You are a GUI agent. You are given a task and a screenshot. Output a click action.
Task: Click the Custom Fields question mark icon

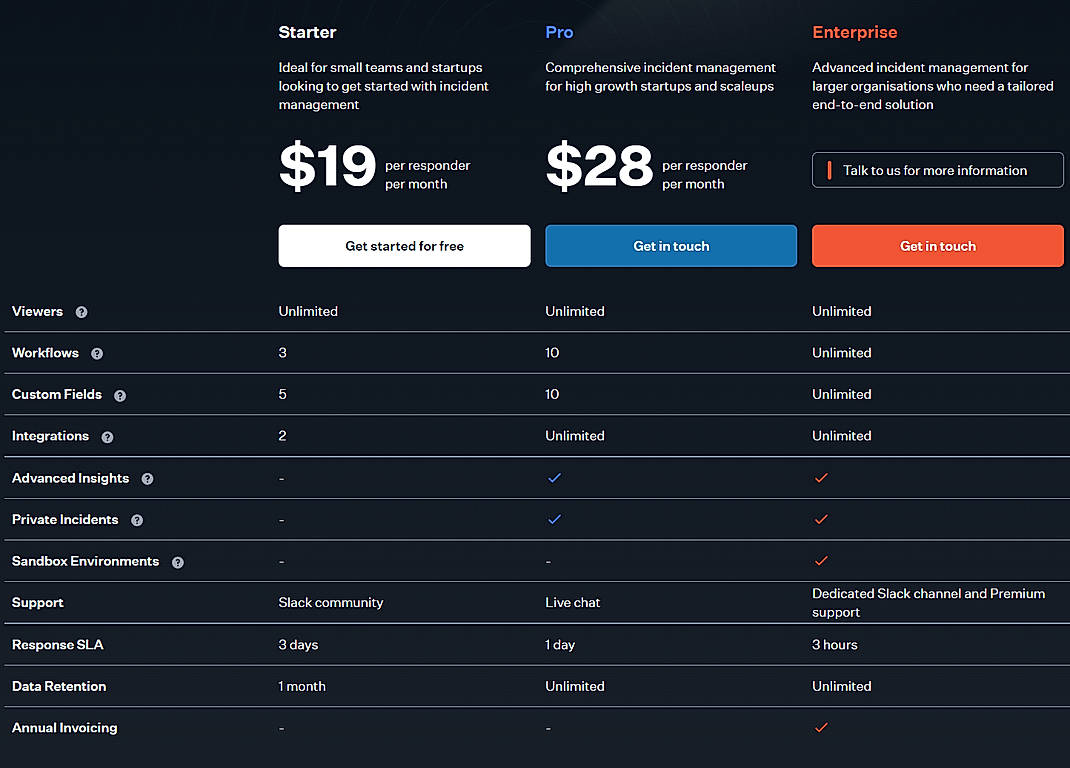[119, 395]
